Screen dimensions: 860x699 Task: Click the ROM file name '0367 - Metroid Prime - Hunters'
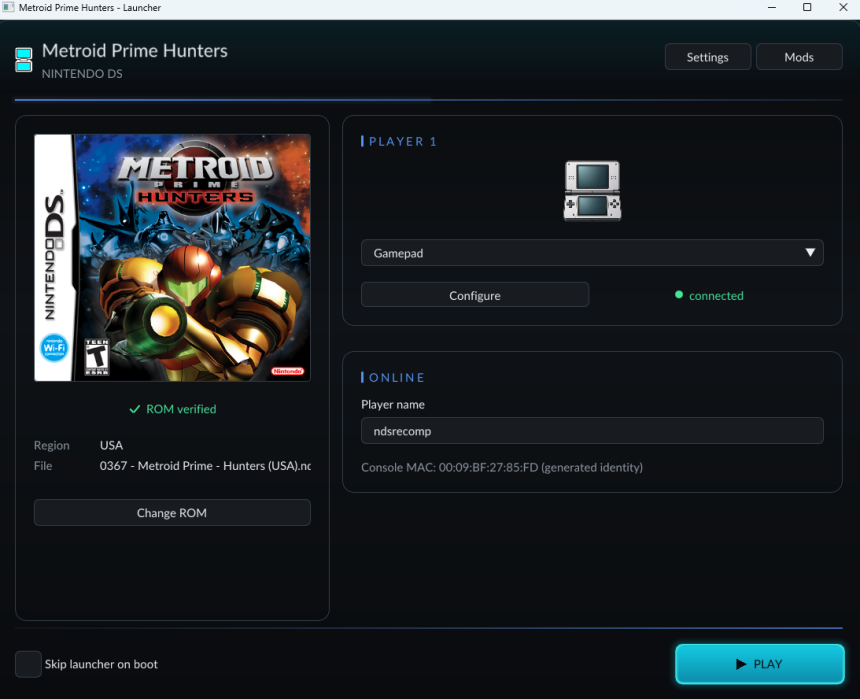tap(205, 466)
